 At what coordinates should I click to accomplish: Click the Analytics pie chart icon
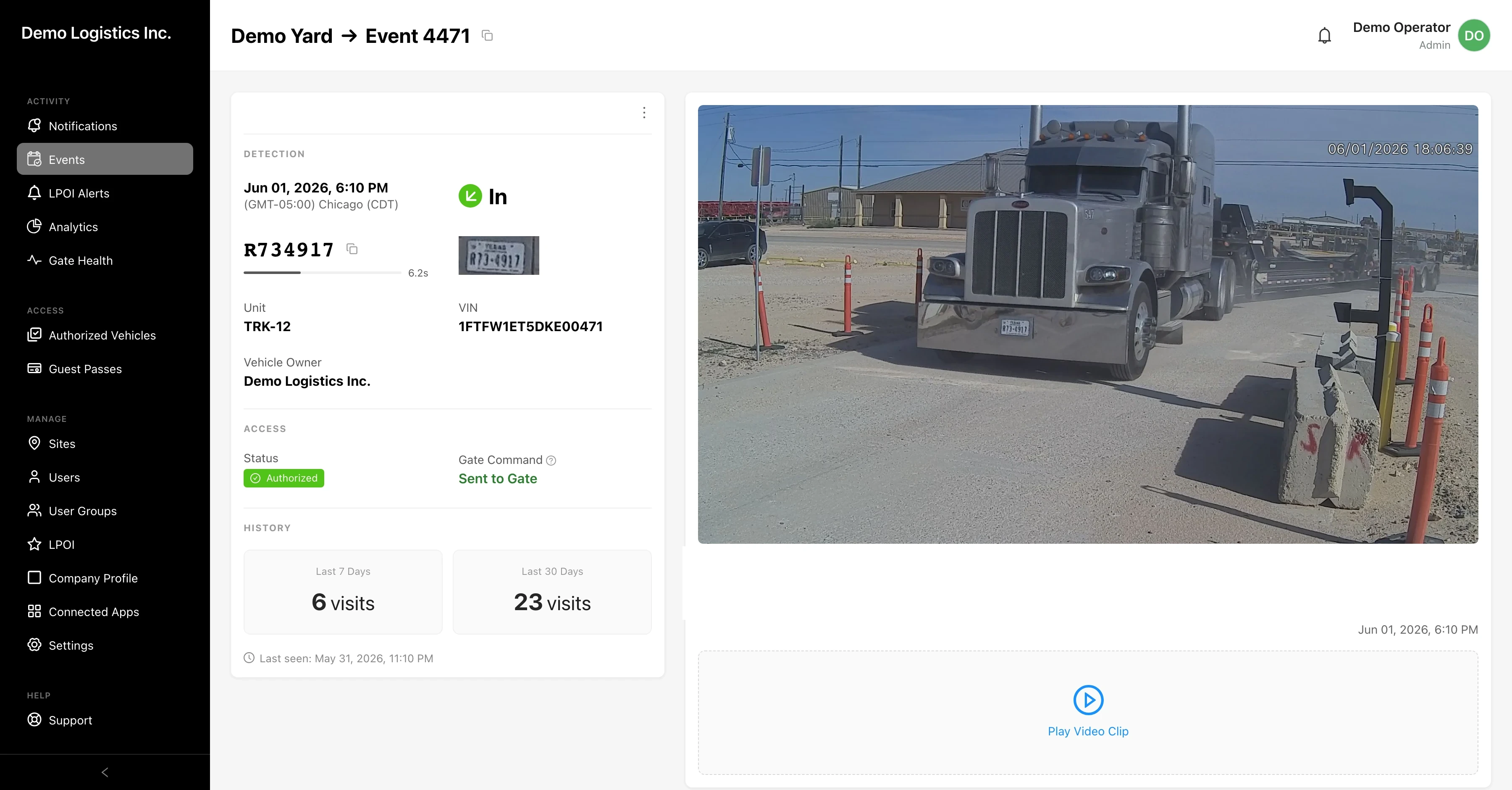coord(34,226)
